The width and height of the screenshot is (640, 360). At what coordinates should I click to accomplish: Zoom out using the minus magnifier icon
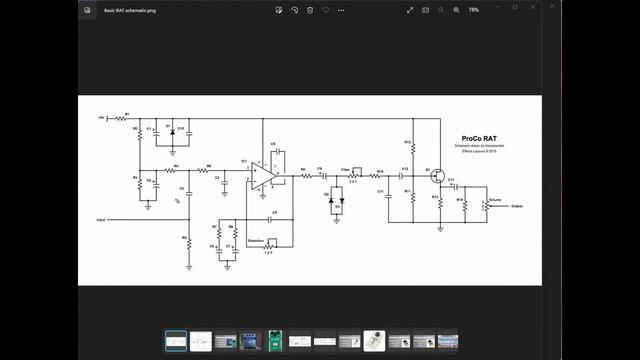(441, 10)
